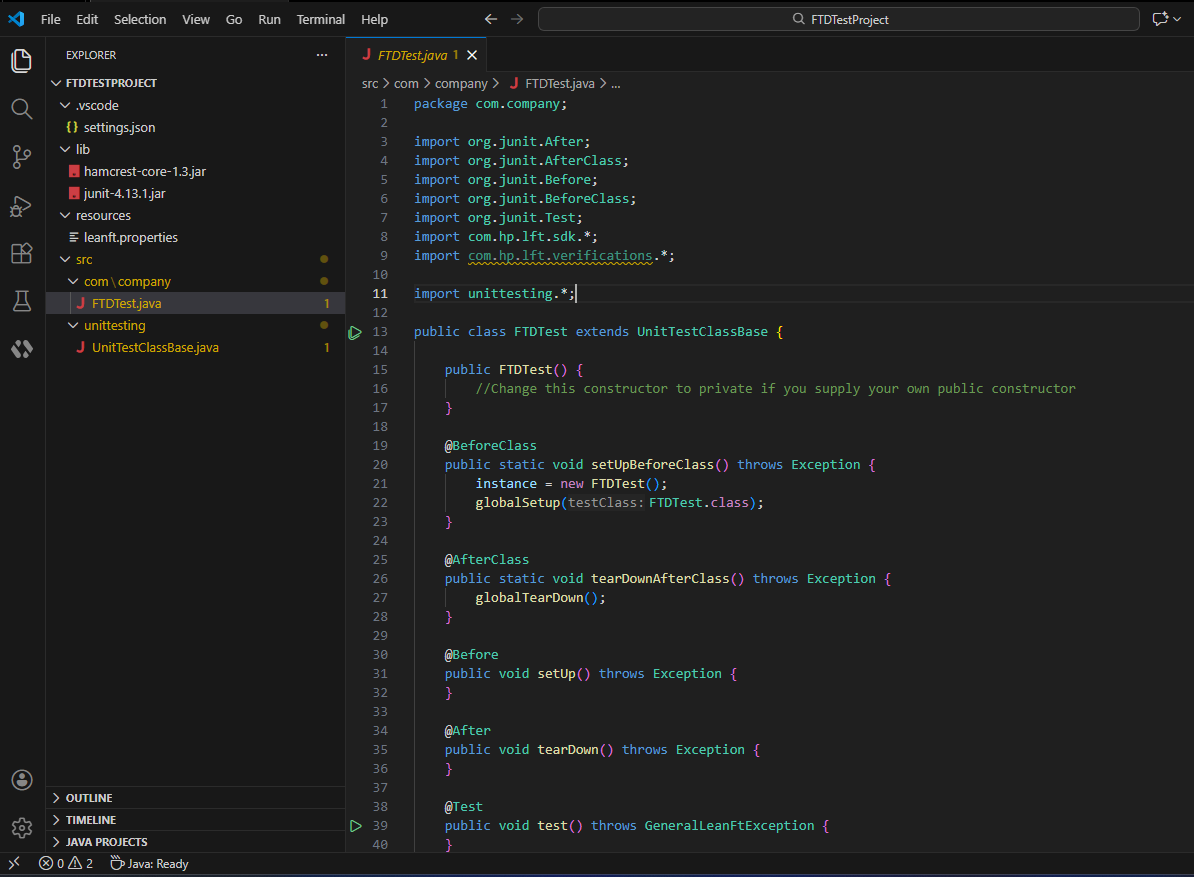Expand the JAVA PROJECTS section
This screenshot has height=877, width=1194.
pos(106,842)
